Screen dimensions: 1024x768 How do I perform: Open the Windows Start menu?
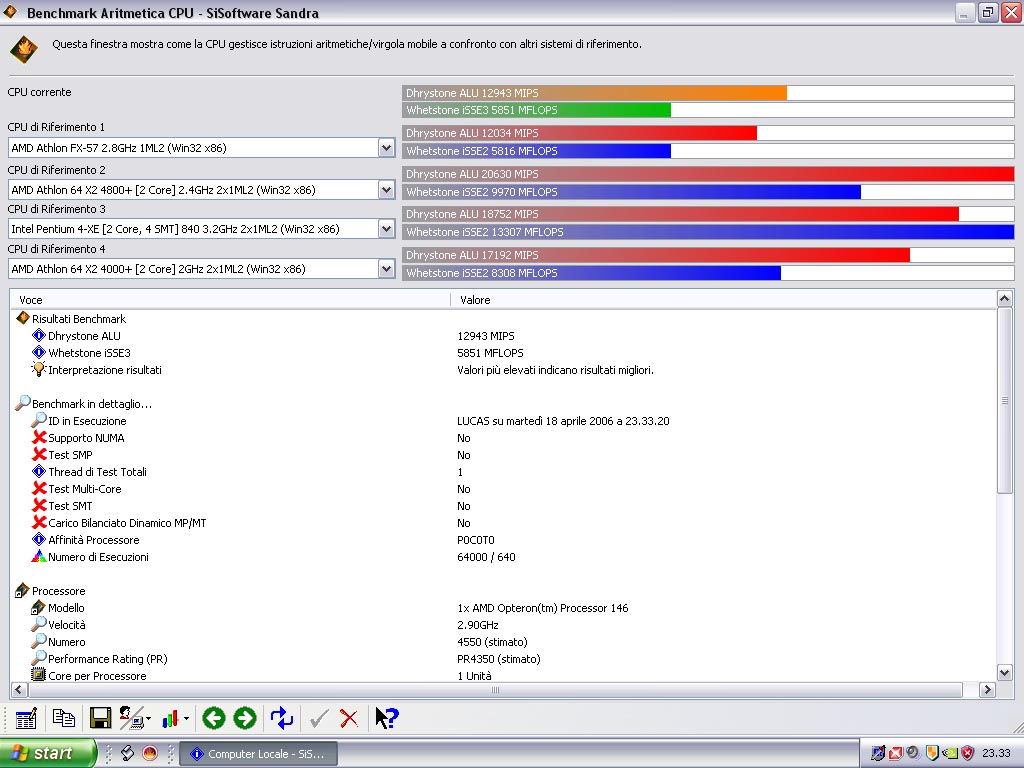(x=47, y=753)
